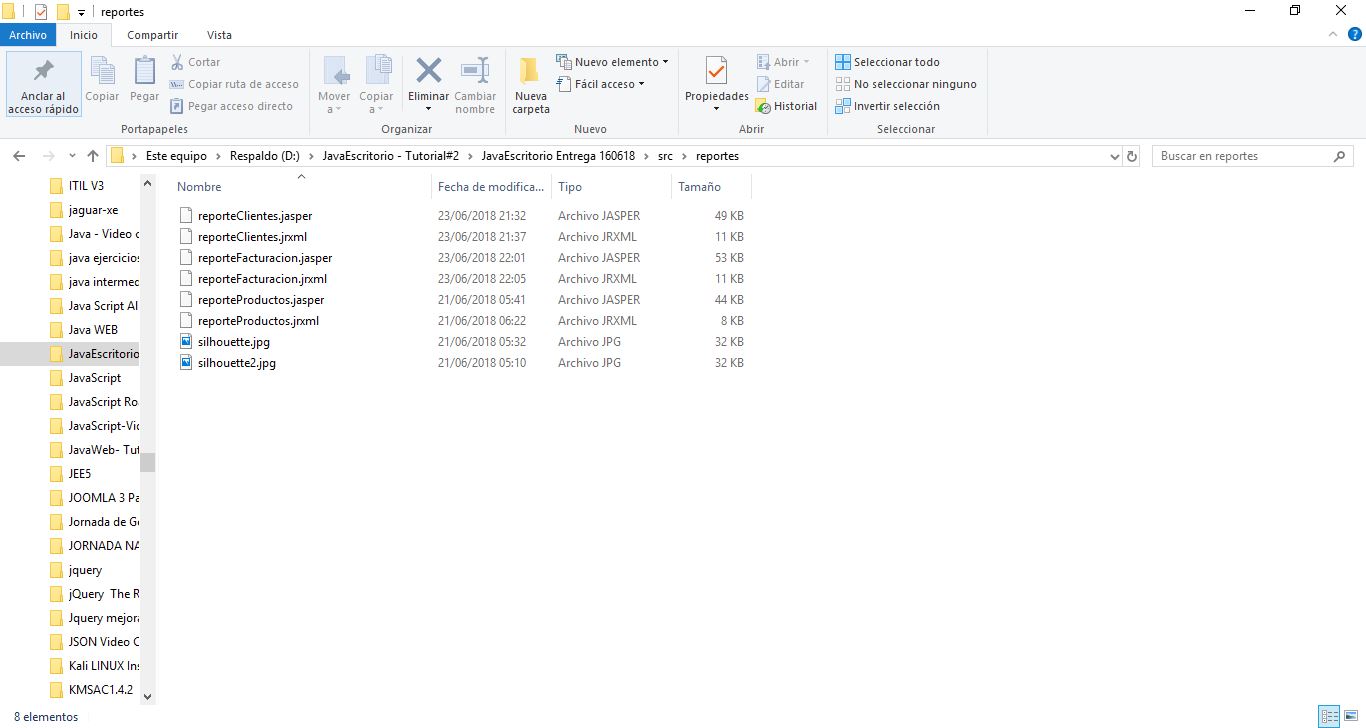This screenshot has width=1366, height=728.
Task: Select reporteFacturacion.jrxml file
Action: coord(262,279)
